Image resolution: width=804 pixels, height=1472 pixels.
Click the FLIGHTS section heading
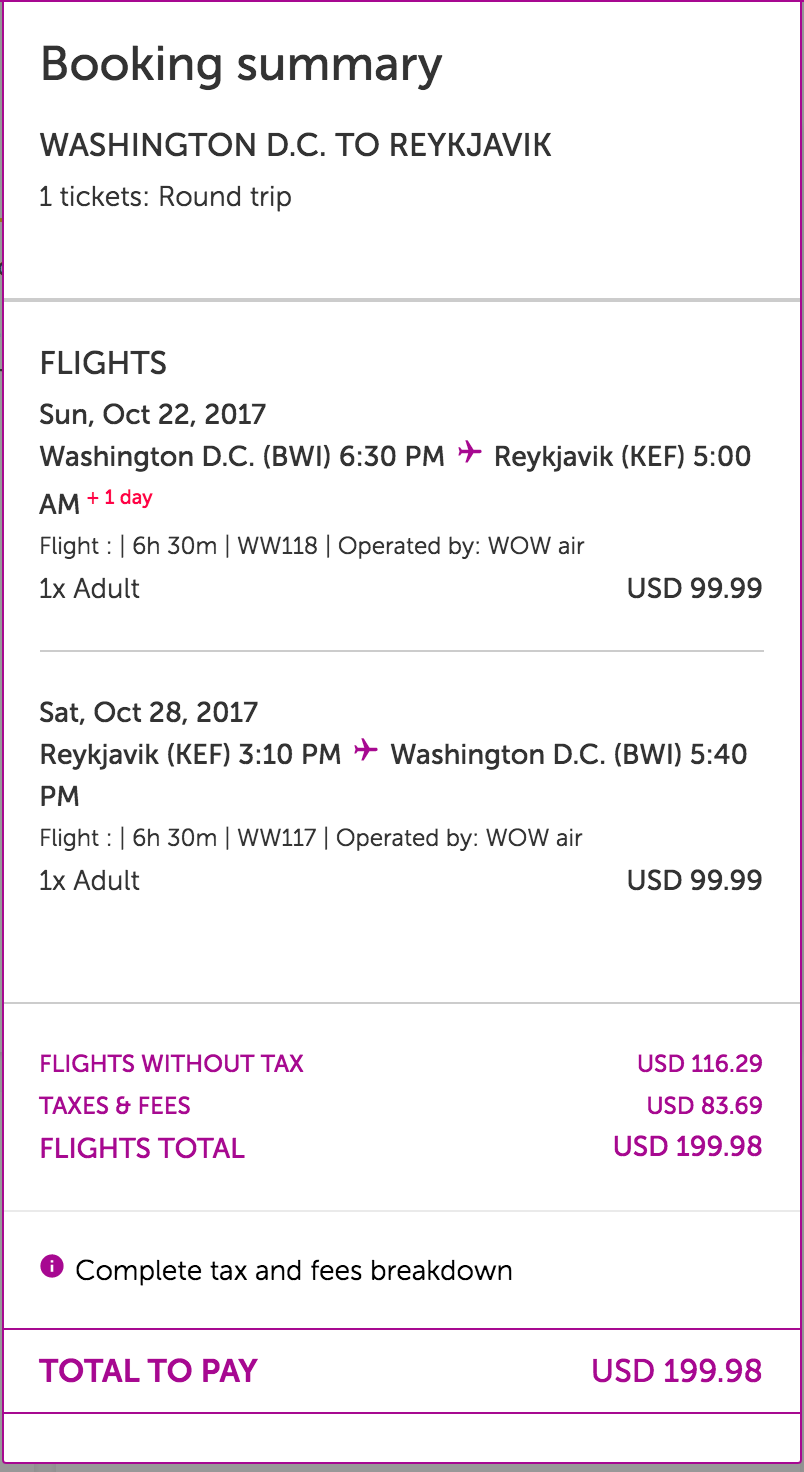point(103,363)
